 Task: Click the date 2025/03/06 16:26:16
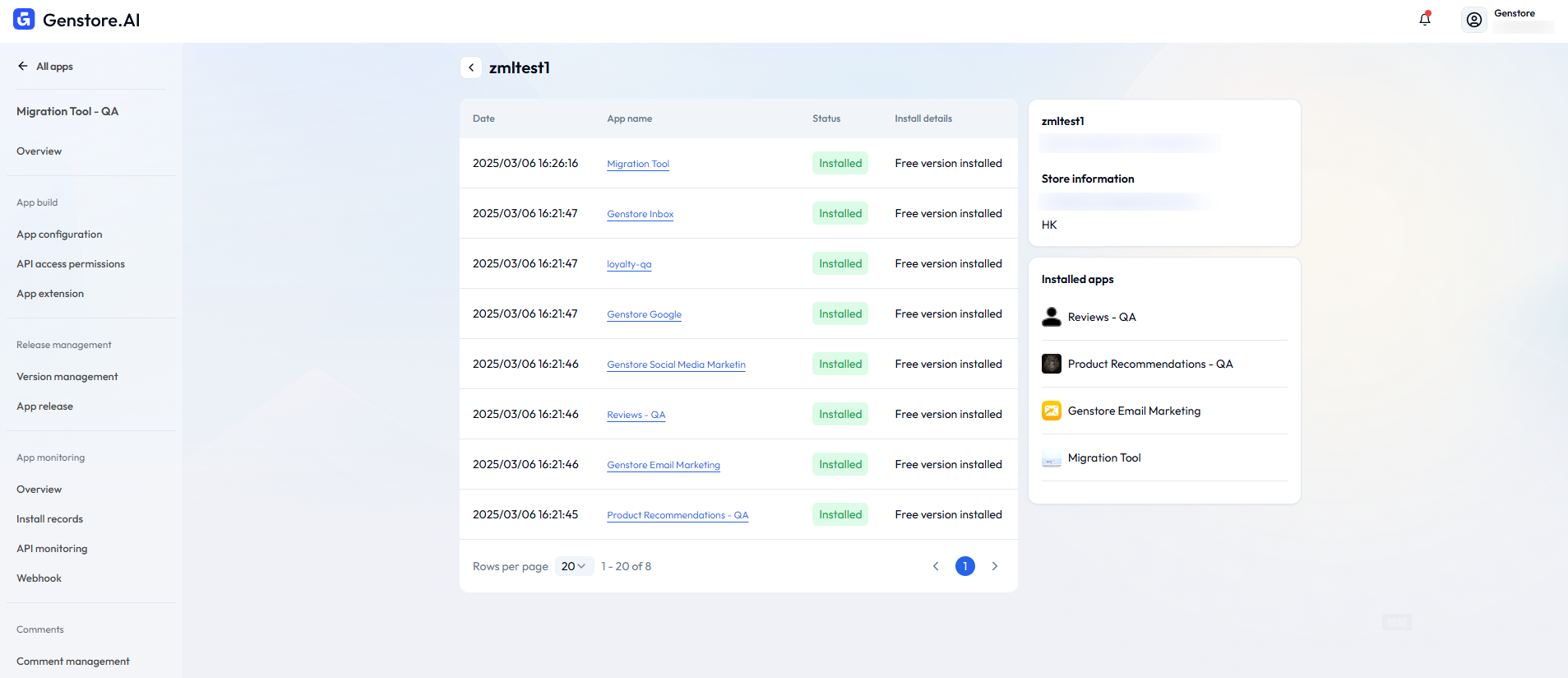pyautogui.click(x=525, y=163)
